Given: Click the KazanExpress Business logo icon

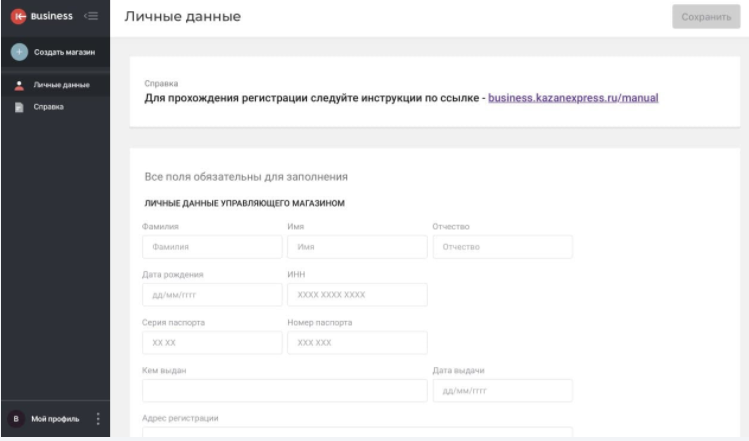Looking at the screenshot, I should tap(19, 17).
